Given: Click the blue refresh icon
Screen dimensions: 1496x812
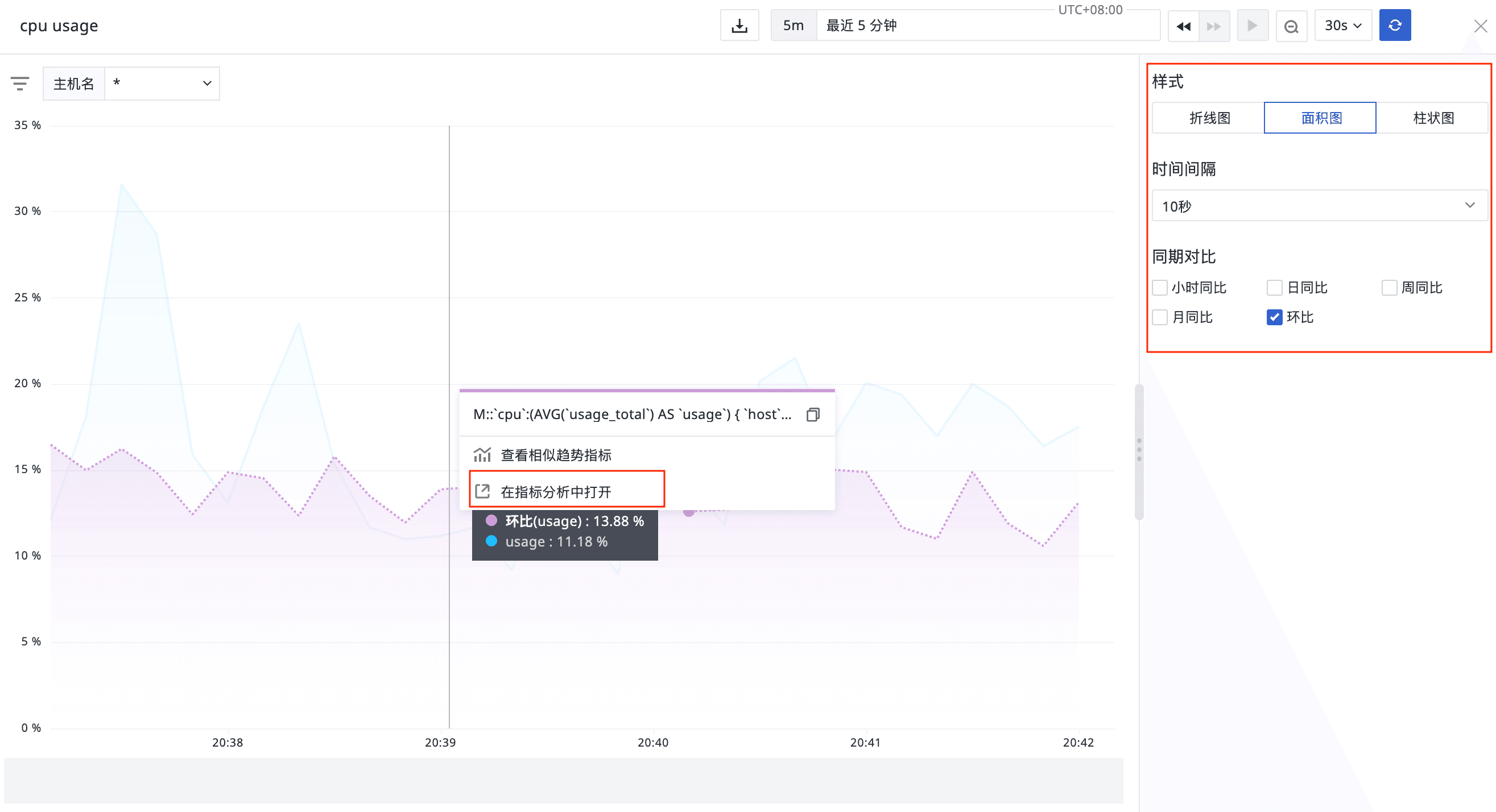Looking at the screenshot, I should point(1394,26).
